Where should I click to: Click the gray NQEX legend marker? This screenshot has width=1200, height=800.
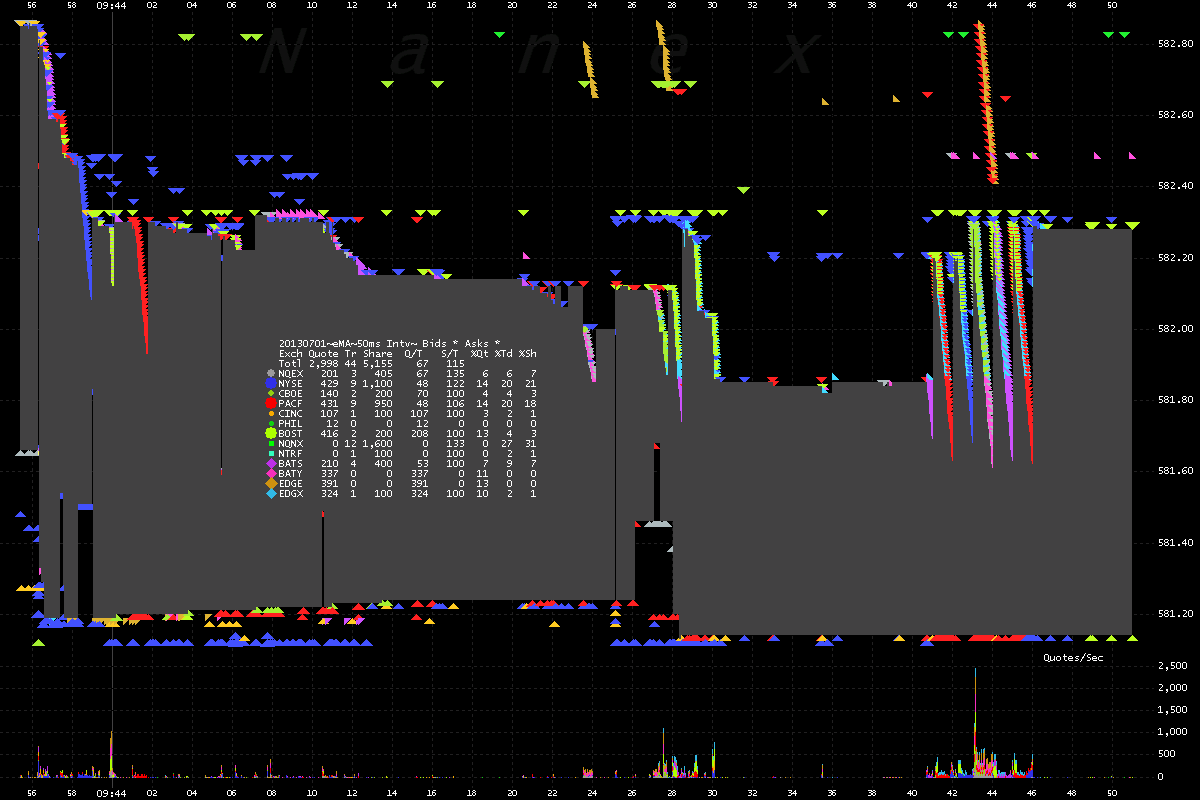tap(271, 373)
